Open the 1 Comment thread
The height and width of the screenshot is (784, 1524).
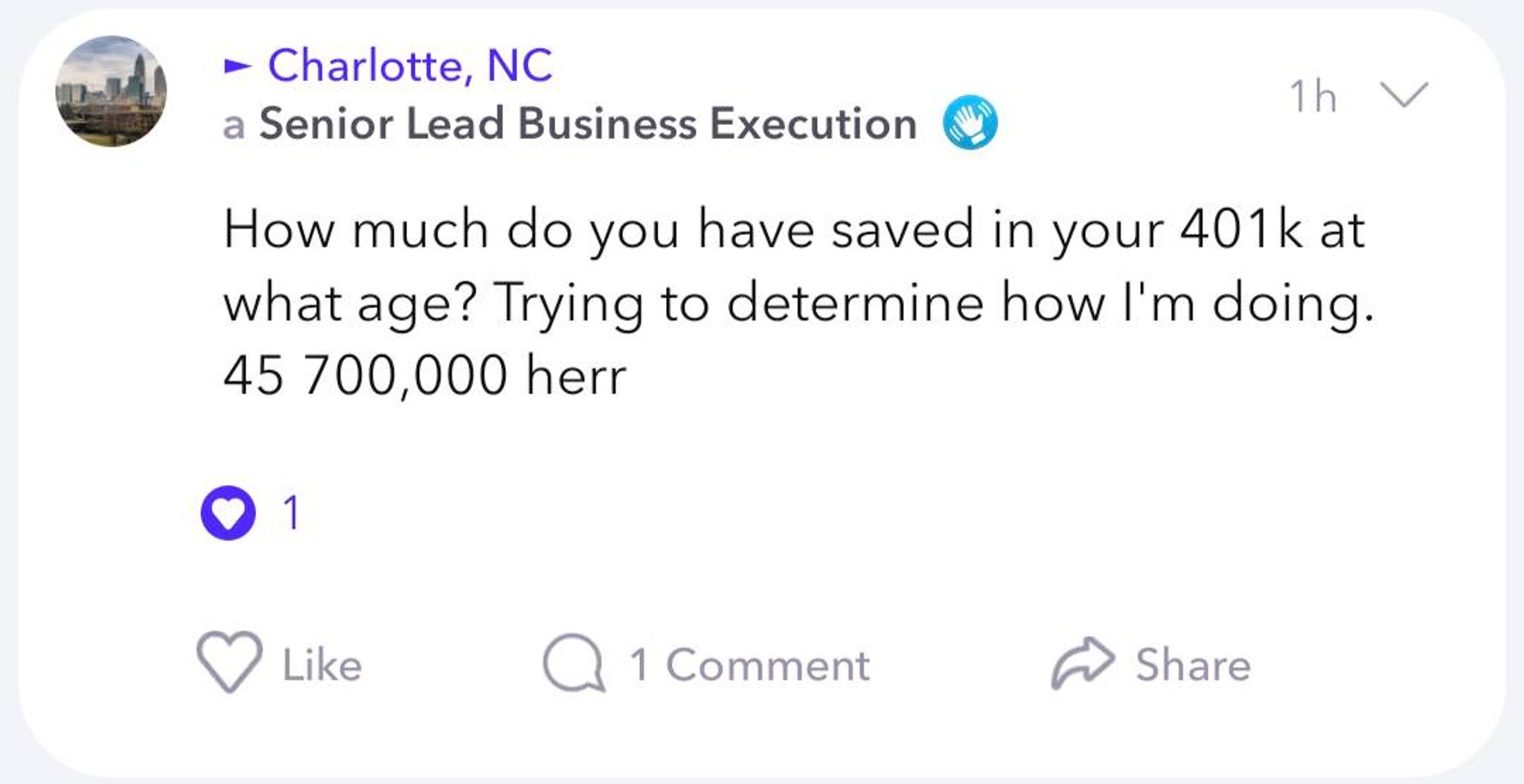749,665
